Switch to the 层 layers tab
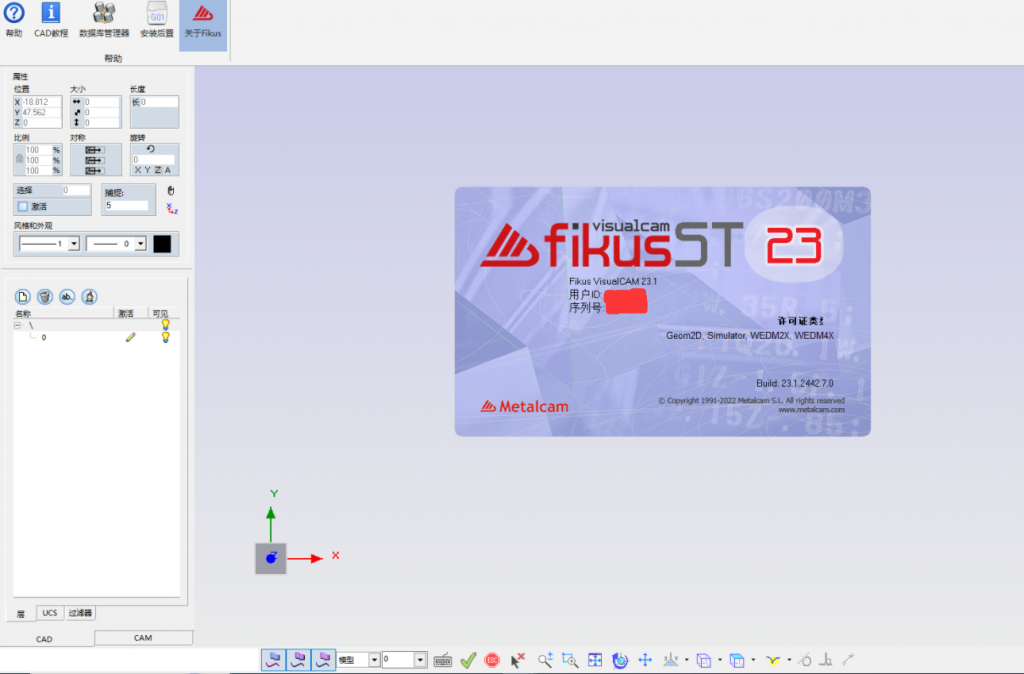 coord(21,613)
